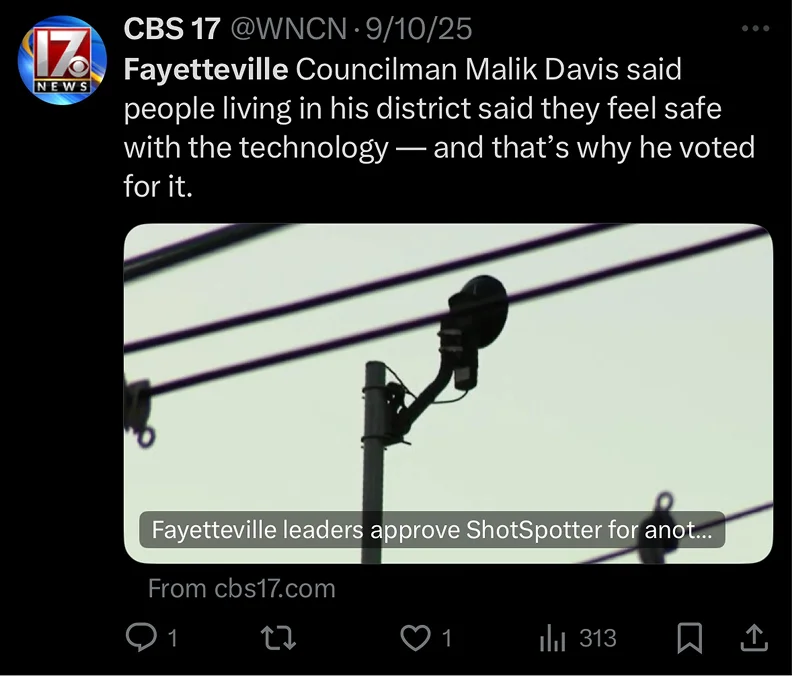Click the 9/10/25 post timestamp

pyautogui.click(x=419, y=28)
